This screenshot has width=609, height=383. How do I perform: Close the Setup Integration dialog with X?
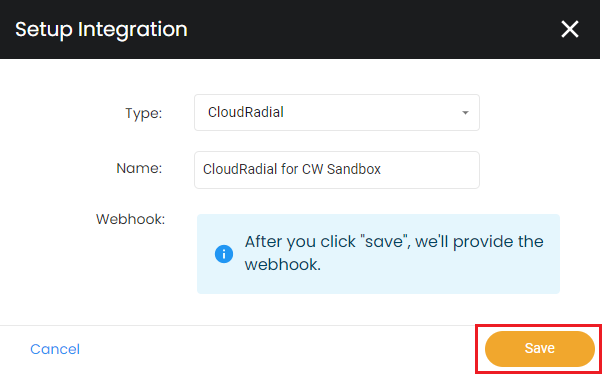pyautogui.click(x=569, y=29)
